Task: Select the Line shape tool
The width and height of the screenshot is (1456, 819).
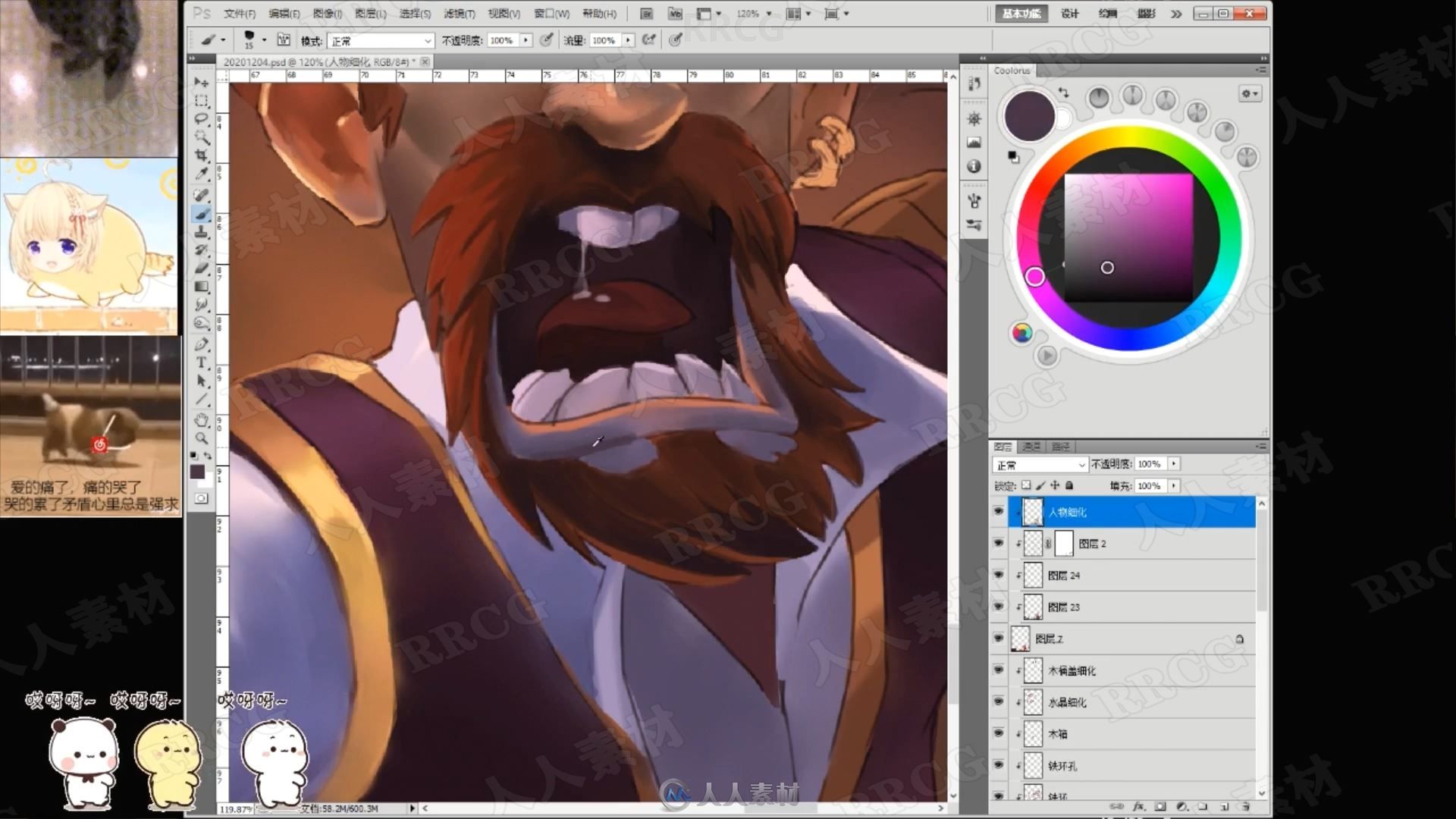Action: point(201,399)
